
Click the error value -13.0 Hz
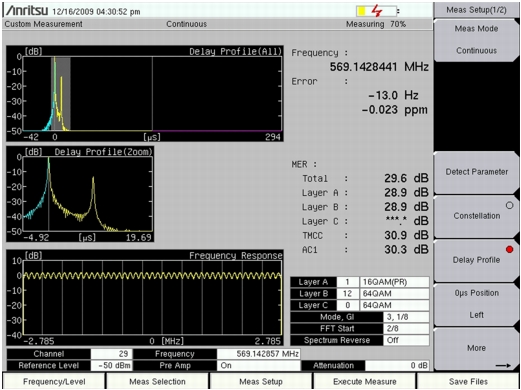point(393,95)
